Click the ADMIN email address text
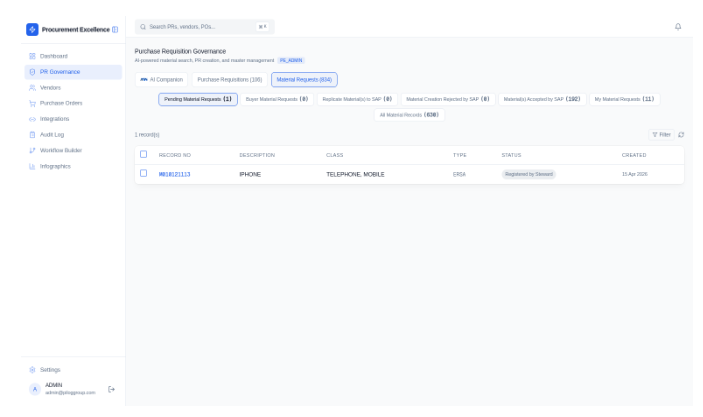Screen dimensions: 703x417 coord(70,393)
